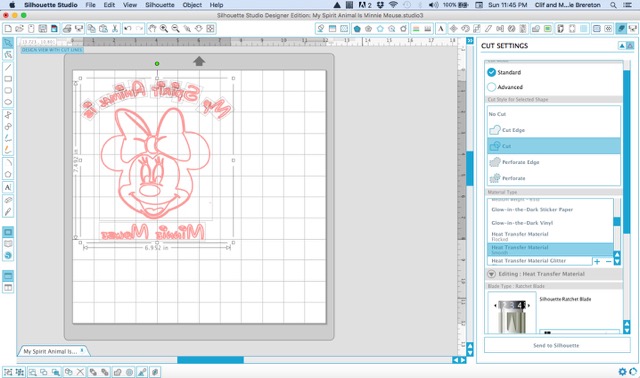Click the Weld icon in bottom toolbar

(118, 372)
